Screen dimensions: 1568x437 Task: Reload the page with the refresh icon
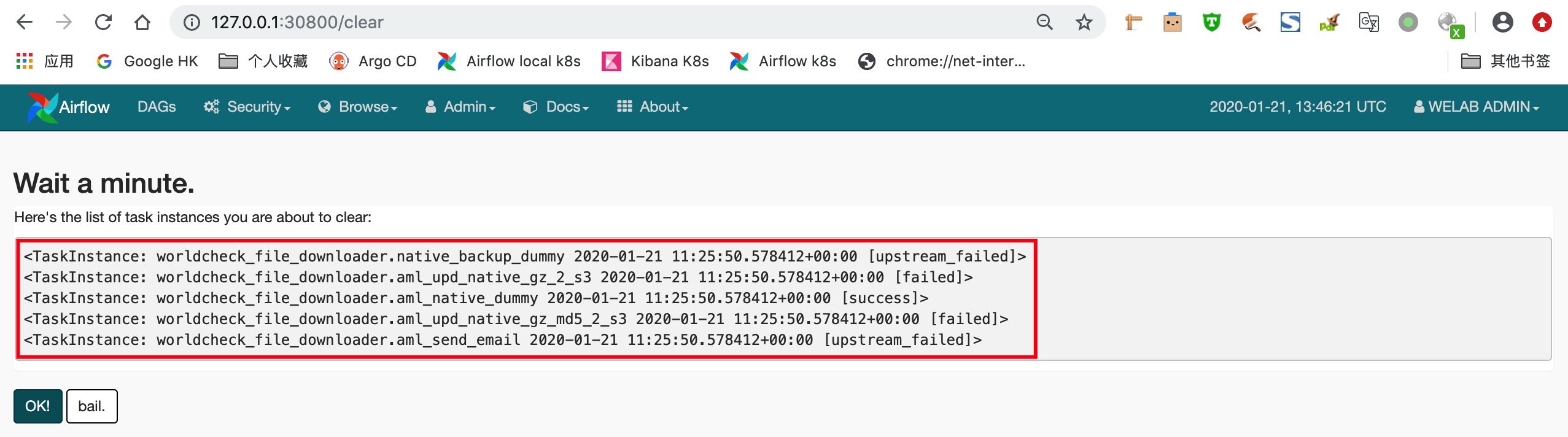coord(103,23)
